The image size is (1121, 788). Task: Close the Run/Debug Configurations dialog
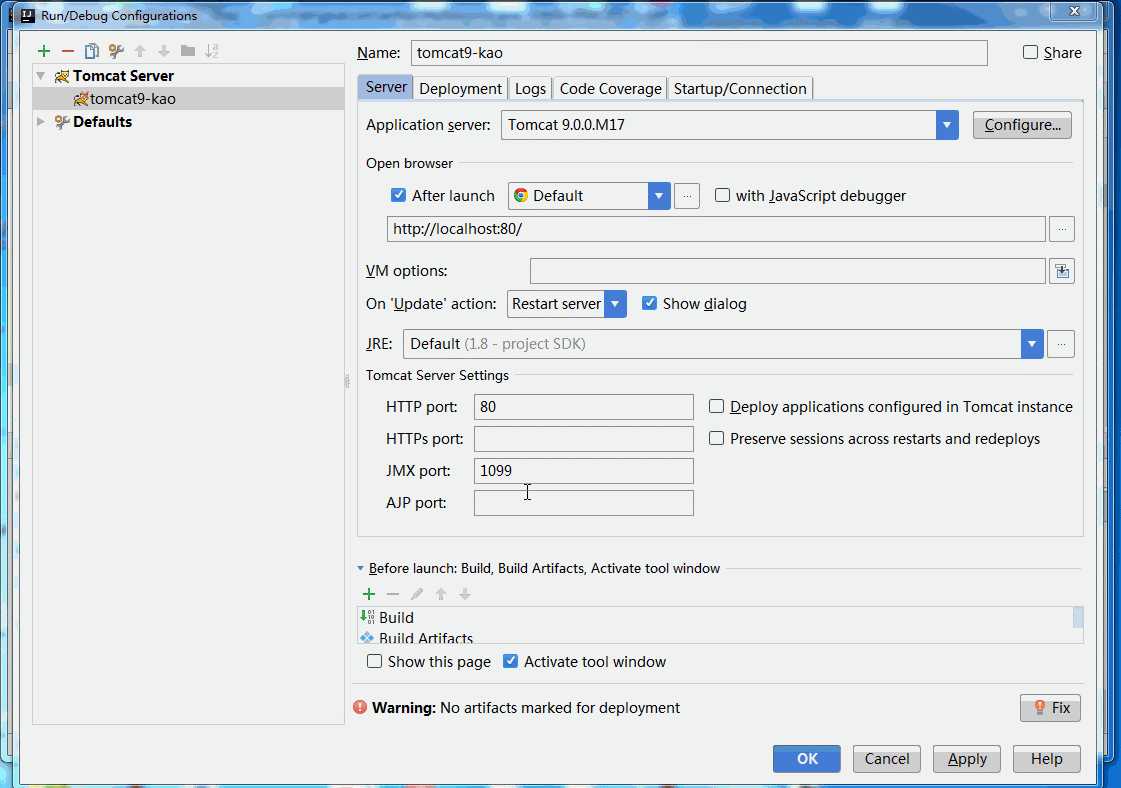1075,11
